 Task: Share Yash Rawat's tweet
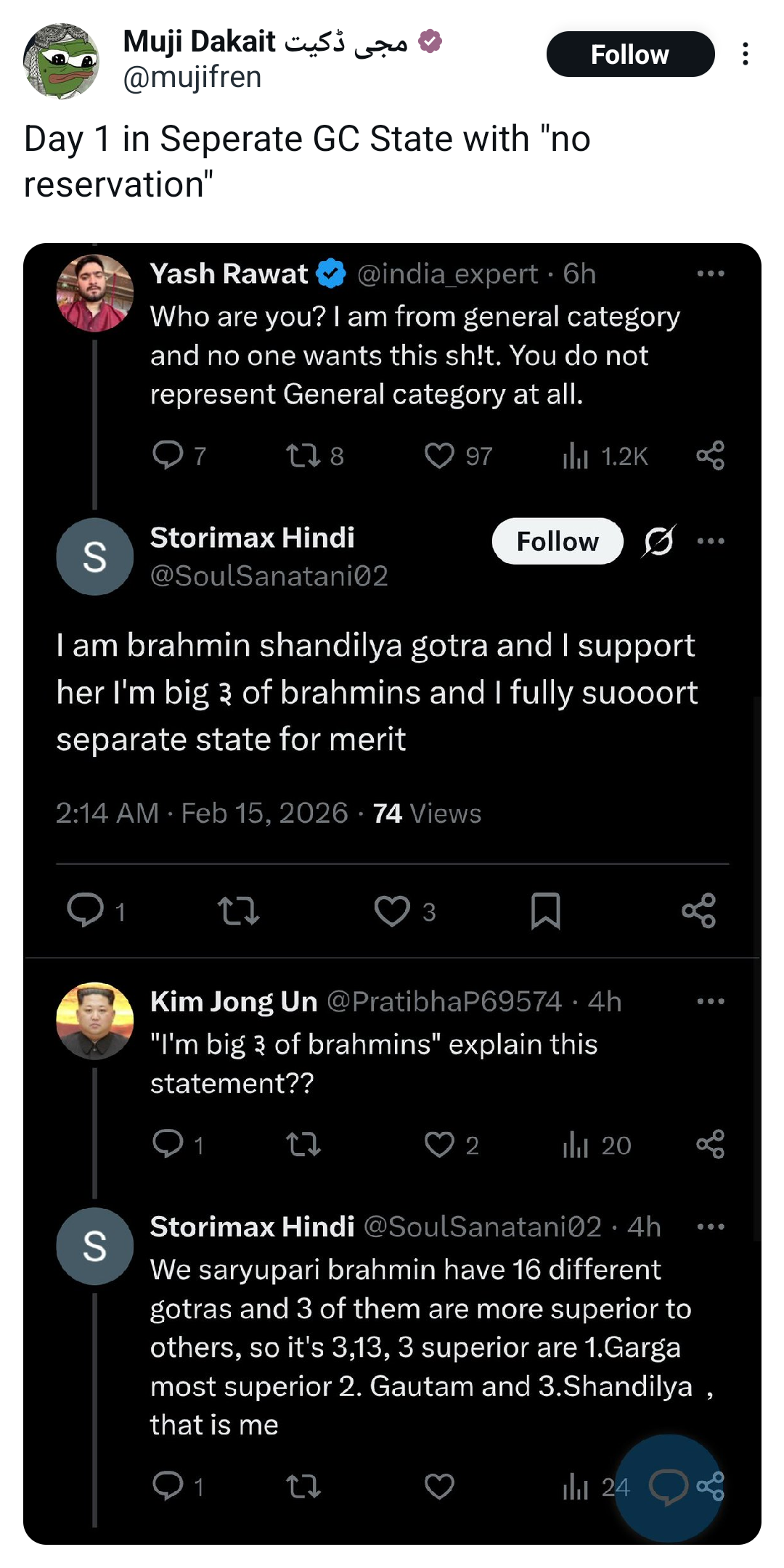pos(710,456)
